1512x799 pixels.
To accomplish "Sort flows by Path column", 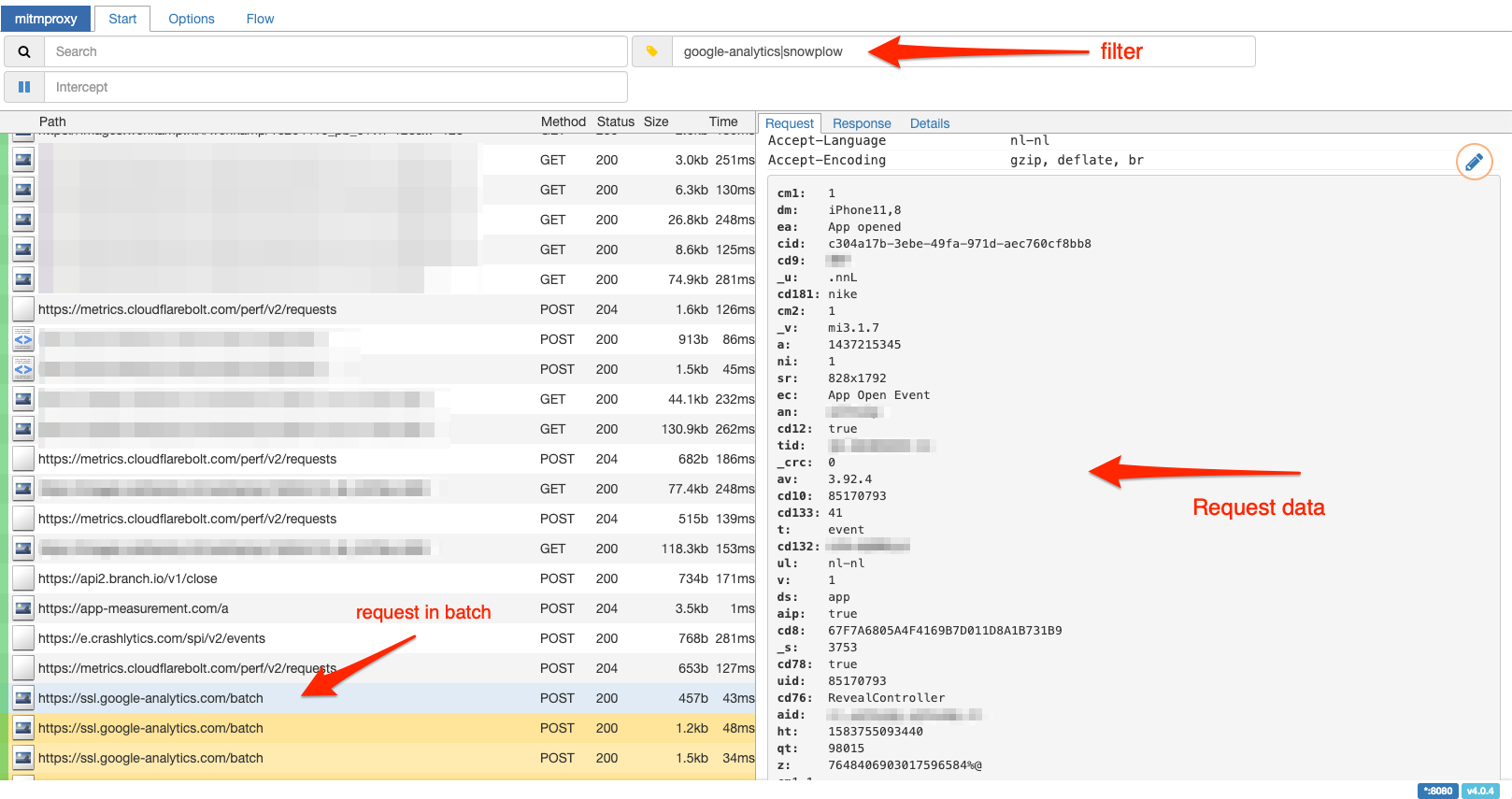I will click(52, 121).
